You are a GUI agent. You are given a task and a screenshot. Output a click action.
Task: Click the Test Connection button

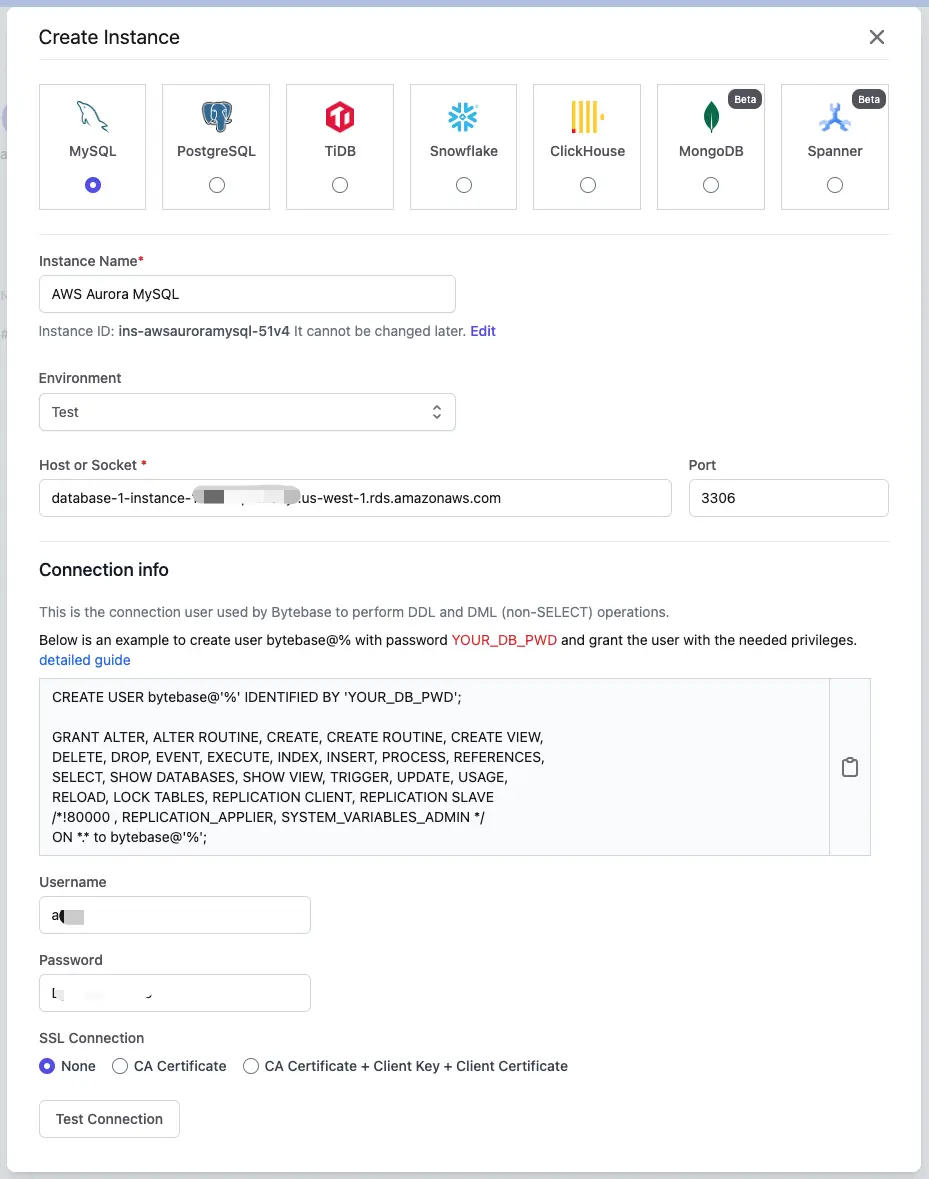coord(109,1119)
